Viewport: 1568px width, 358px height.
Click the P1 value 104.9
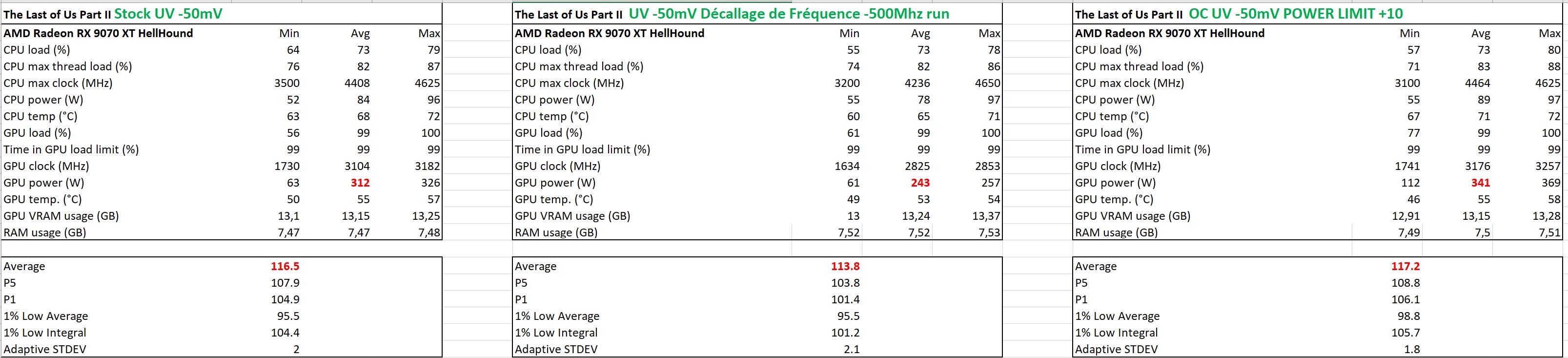point(285,299)
